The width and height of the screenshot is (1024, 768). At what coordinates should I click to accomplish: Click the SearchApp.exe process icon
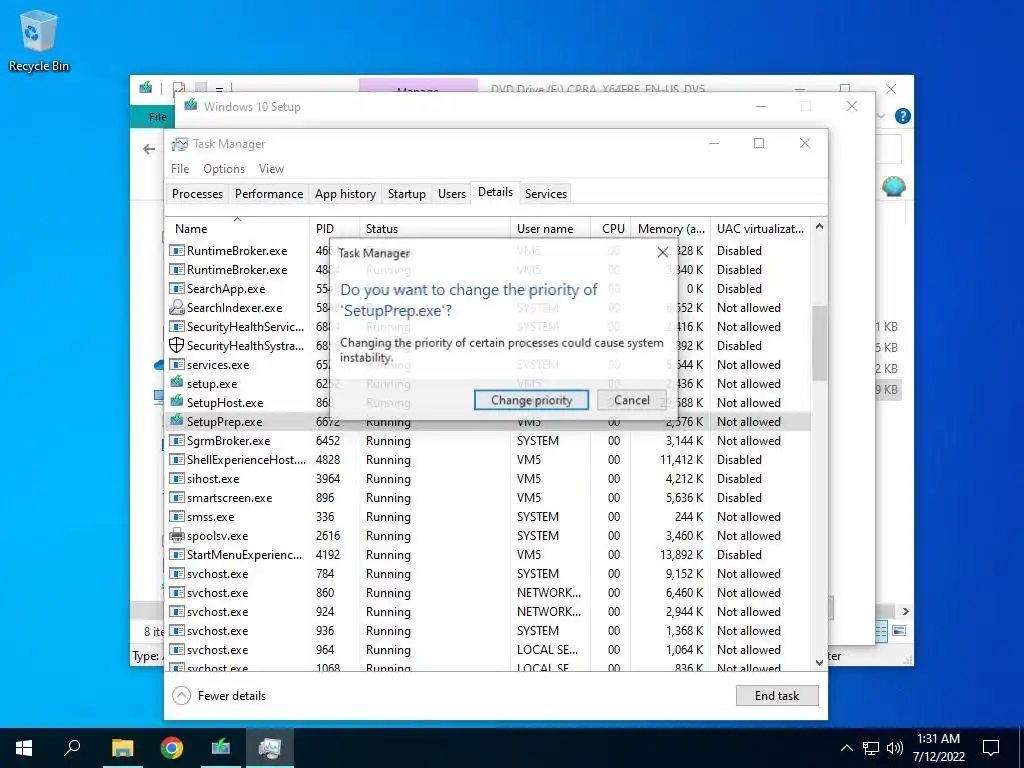coord(176,288)
